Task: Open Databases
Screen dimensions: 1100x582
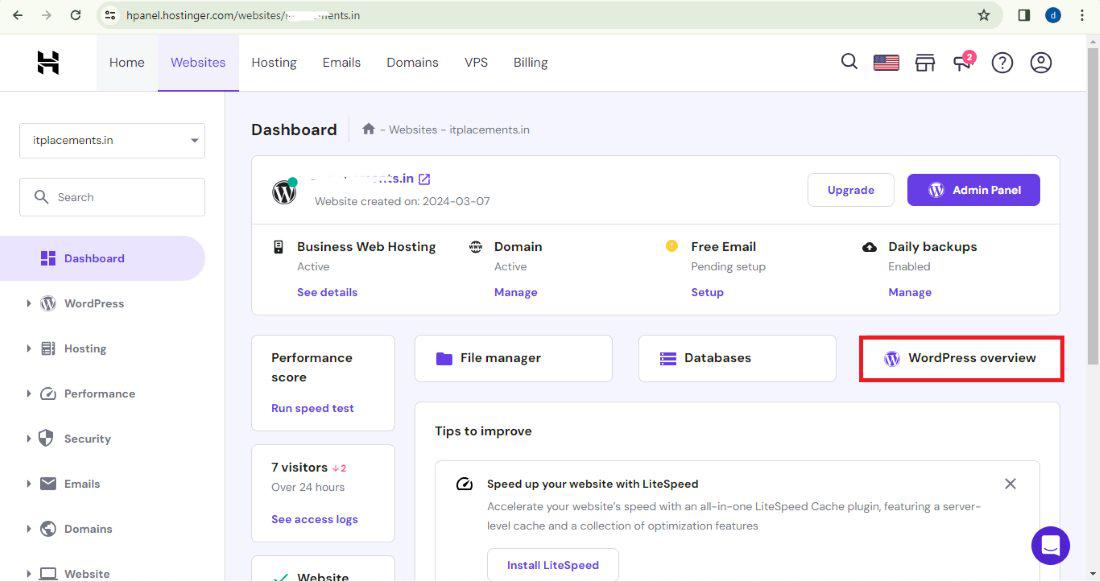Action: 737,358
